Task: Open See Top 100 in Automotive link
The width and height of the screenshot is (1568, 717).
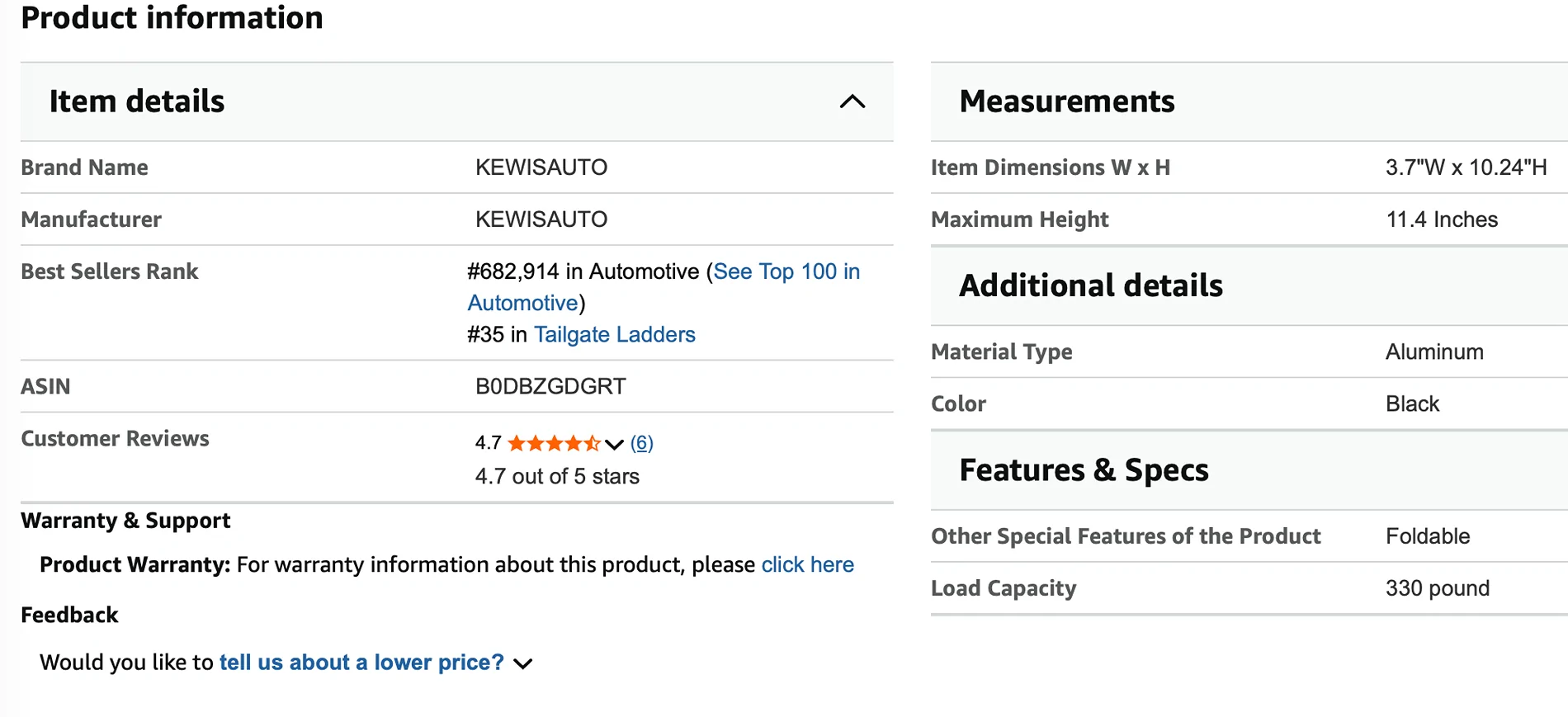Action: (664, 287)
